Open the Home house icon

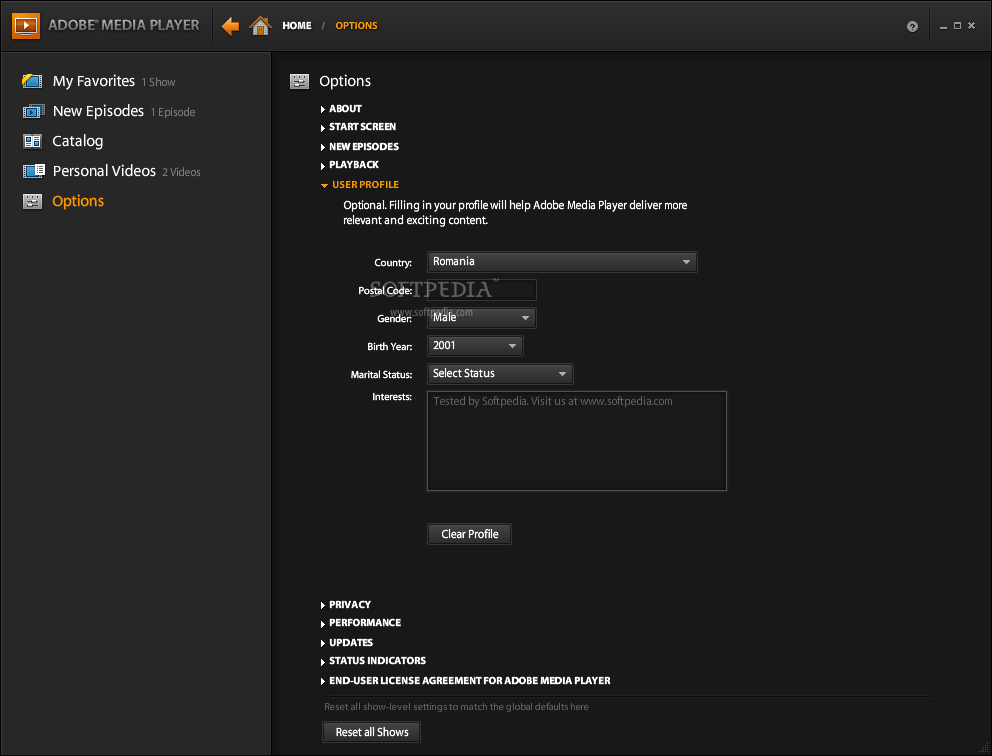[260, 25]
